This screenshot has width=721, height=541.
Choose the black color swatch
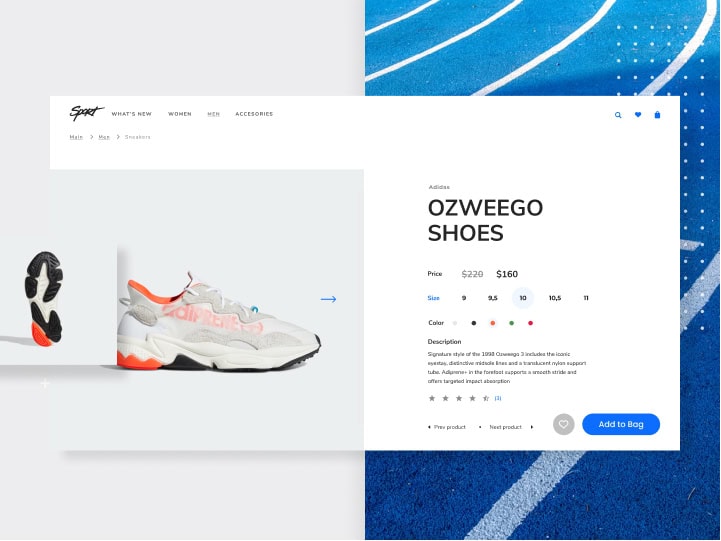(x=474, y=323)
